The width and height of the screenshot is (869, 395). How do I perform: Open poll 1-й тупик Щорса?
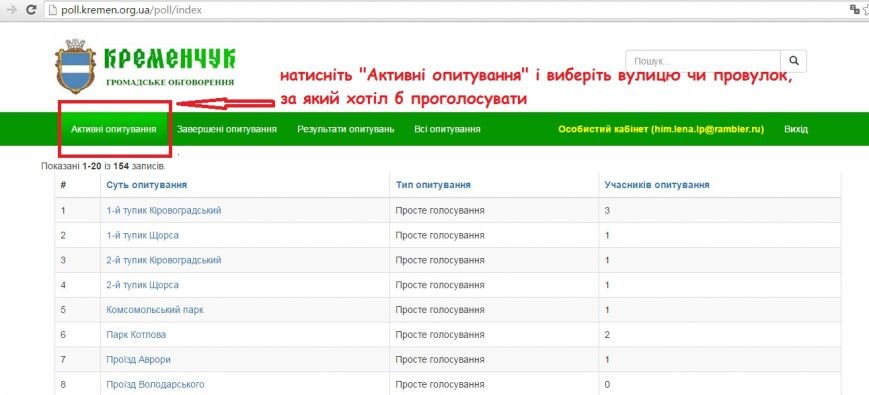[142, 235]
